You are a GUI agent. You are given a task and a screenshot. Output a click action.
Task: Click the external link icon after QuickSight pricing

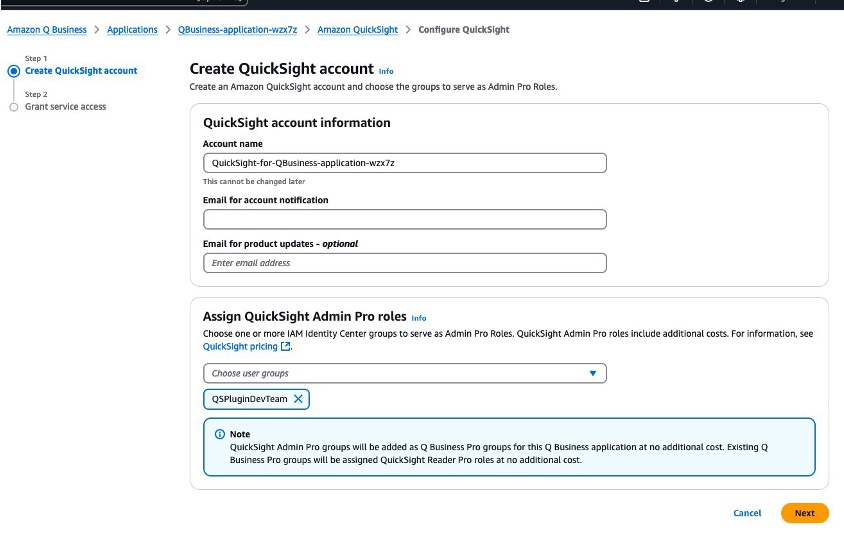pos(286,346)
